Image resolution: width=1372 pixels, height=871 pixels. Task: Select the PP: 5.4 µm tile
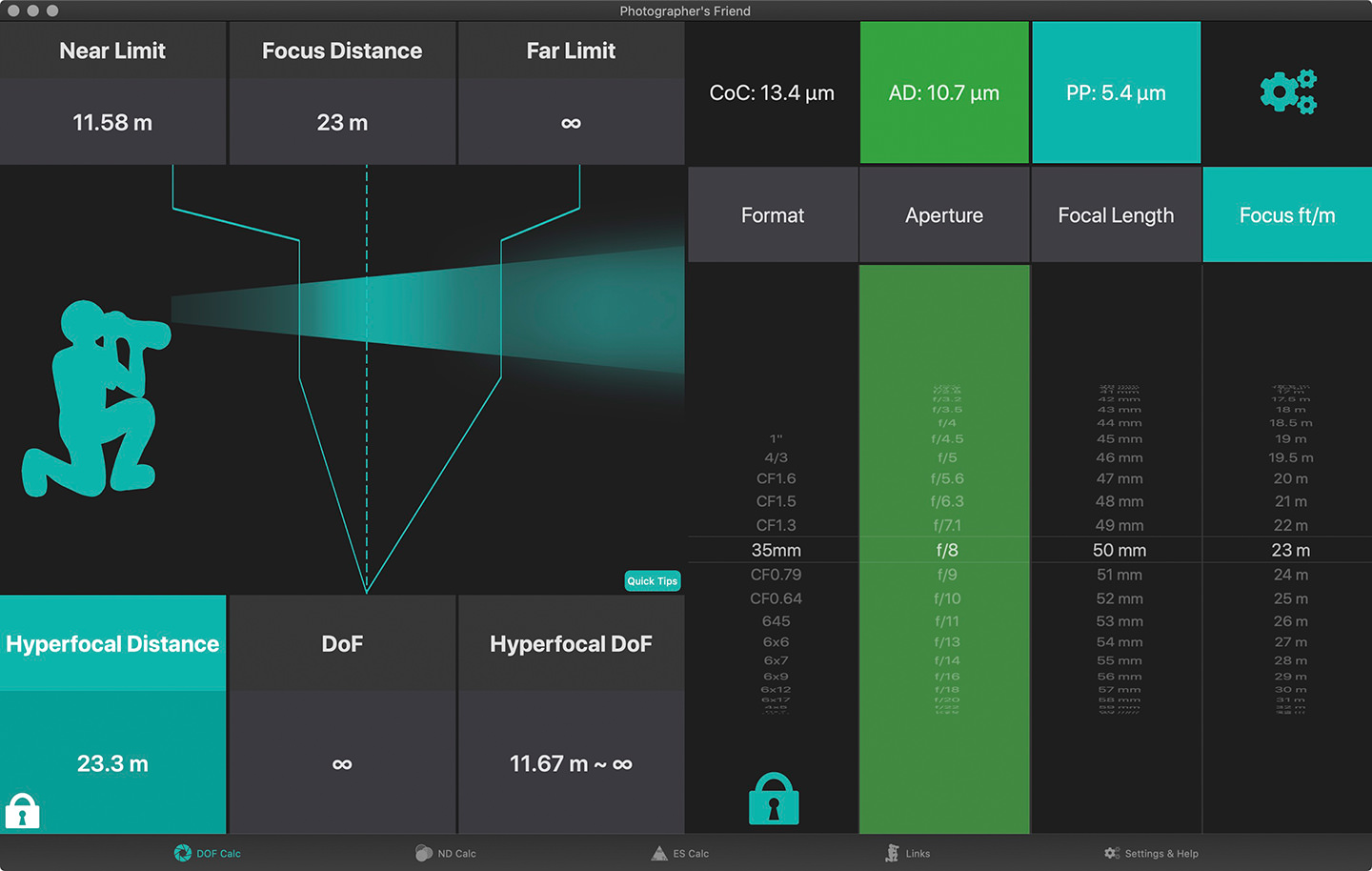pyautogui.click(x=1116, y=93)
